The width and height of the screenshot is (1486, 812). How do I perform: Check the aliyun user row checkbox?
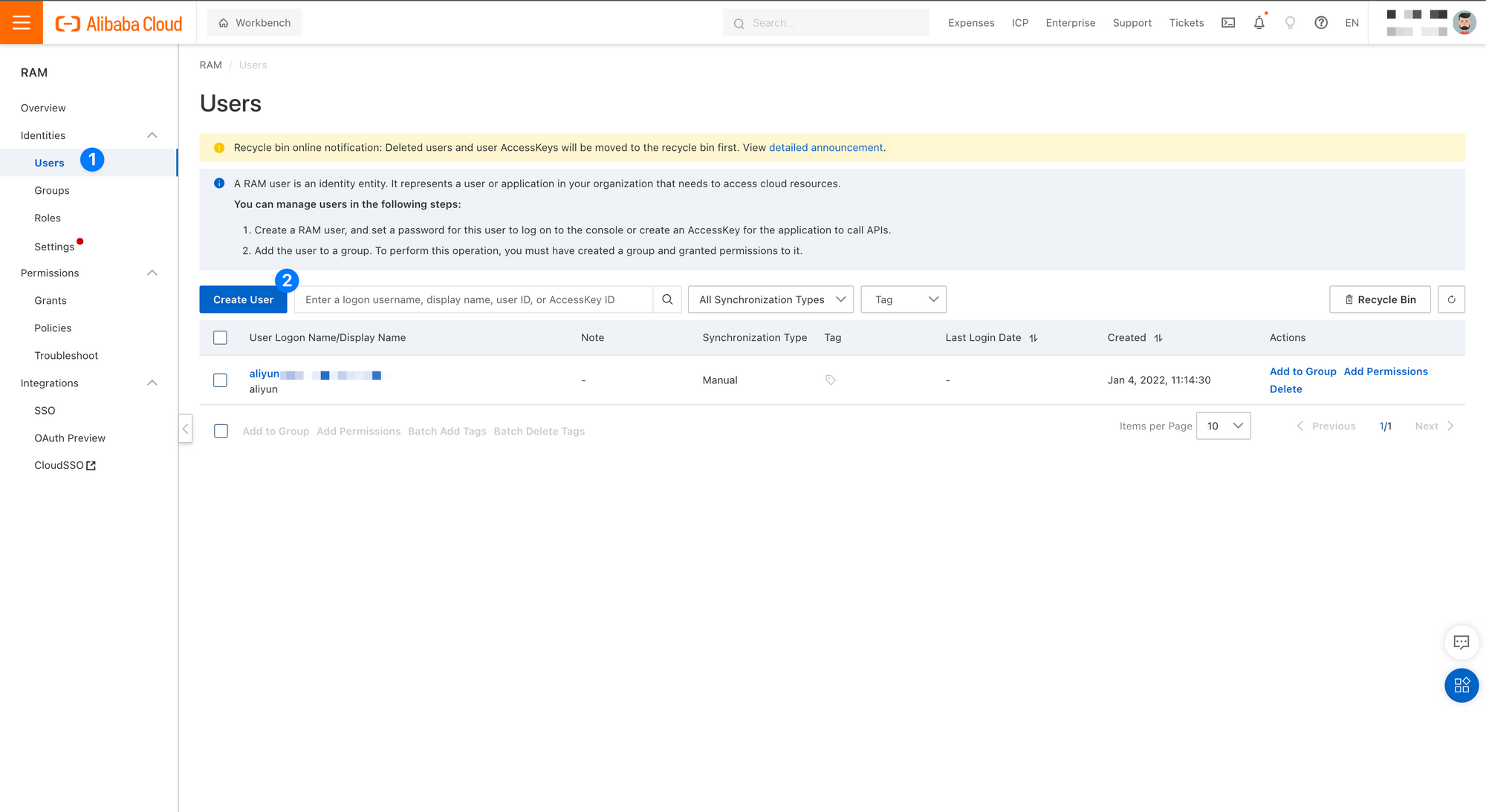[x=220, y=380]
